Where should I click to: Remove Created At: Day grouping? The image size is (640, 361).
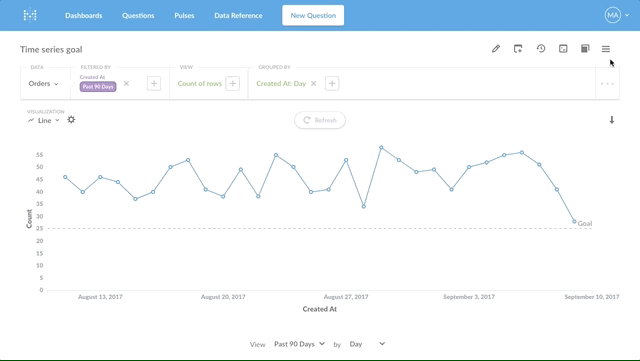(x=313, y=84)
